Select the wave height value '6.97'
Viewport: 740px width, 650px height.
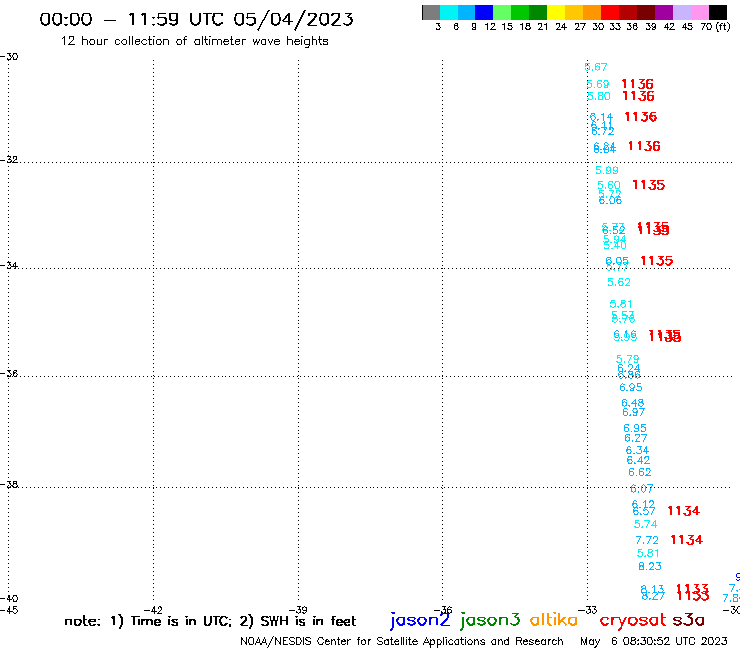pos(634,413)
